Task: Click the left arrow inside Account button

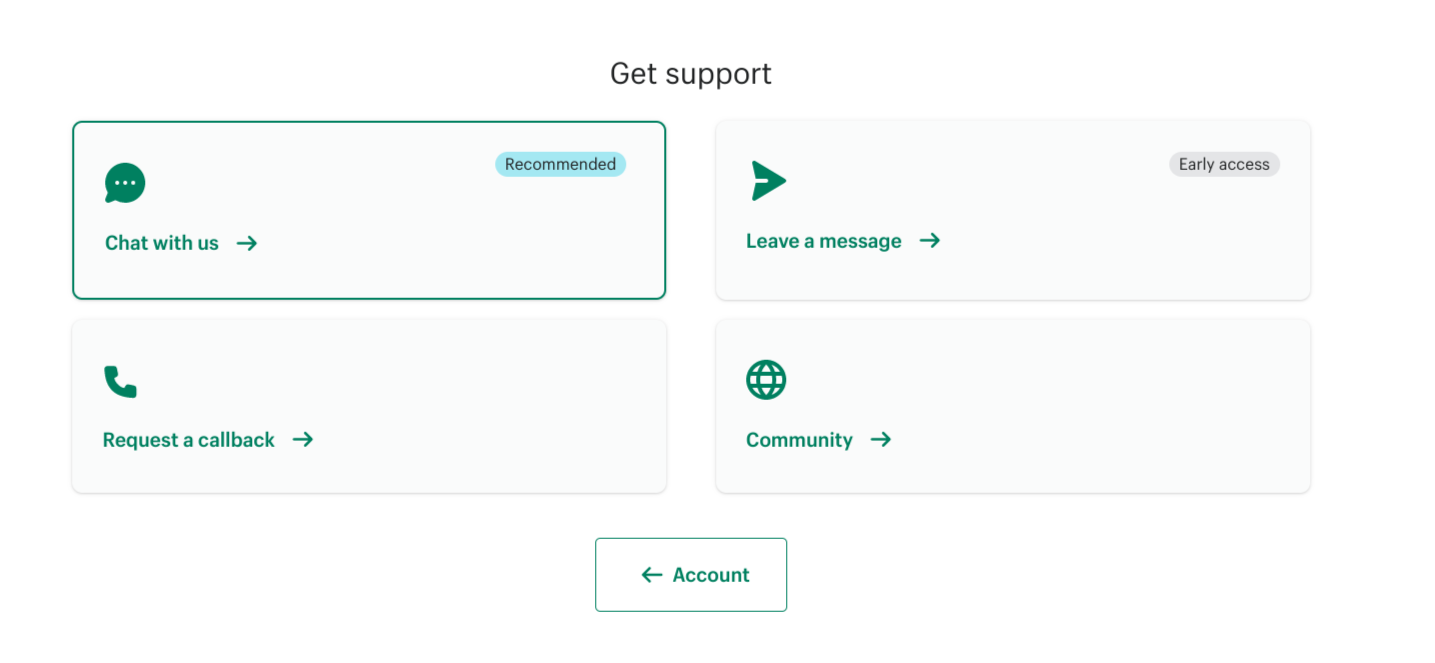Action: tap(652, 575)
